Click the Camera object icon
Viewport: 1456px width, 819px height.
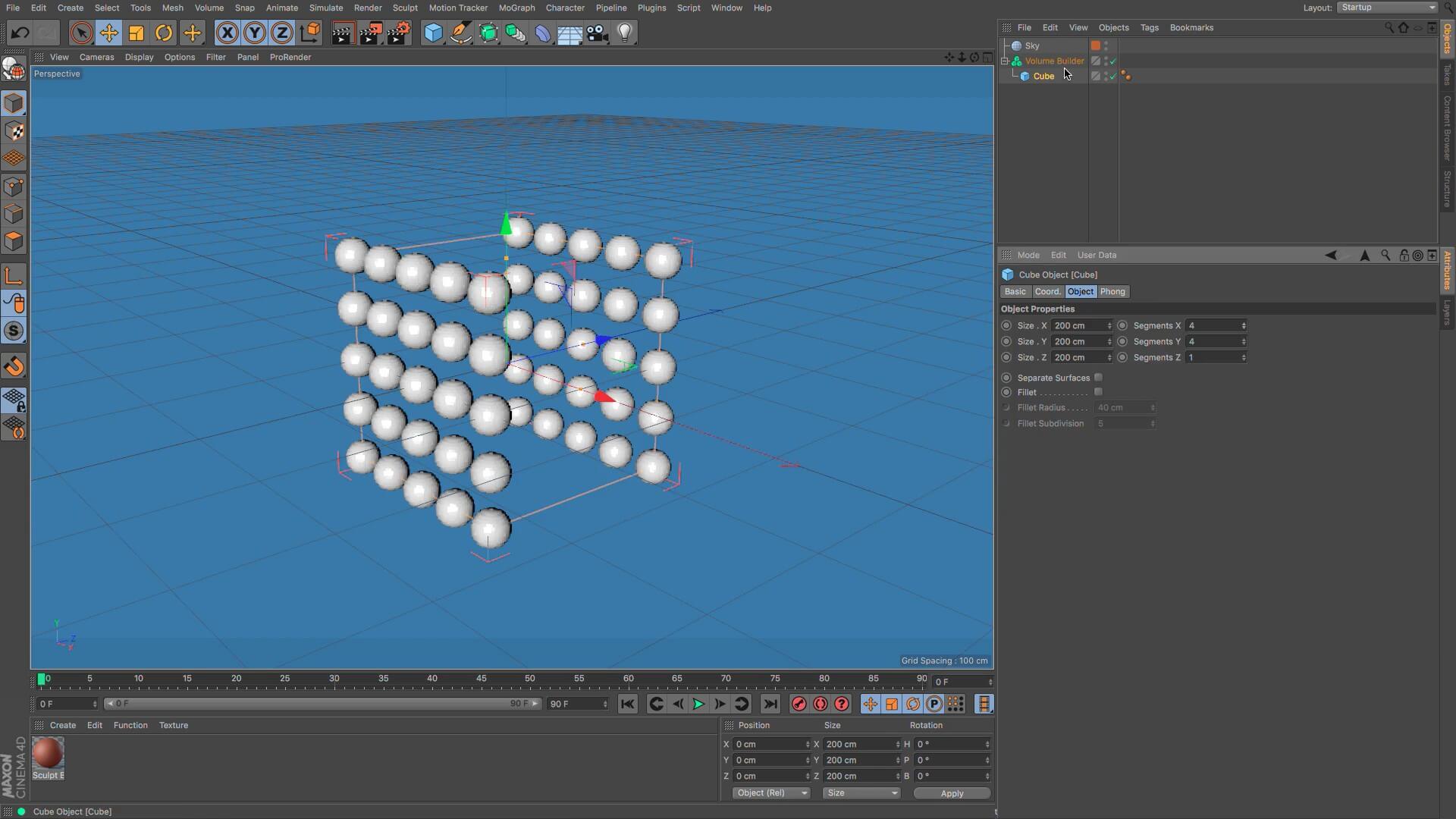598,33
